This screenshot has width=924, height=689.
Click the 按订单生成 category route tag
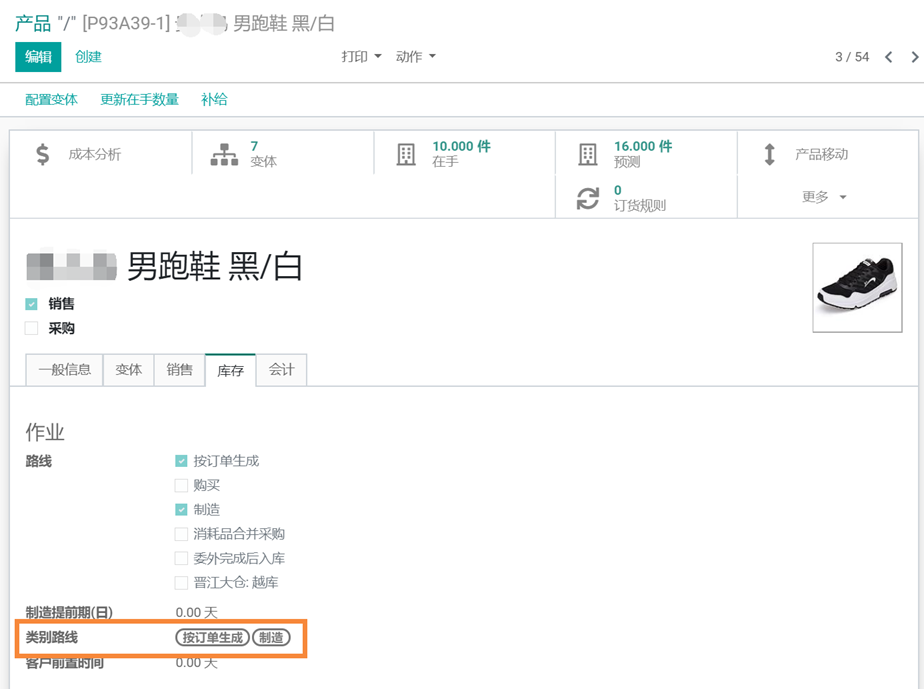(213, 637)
